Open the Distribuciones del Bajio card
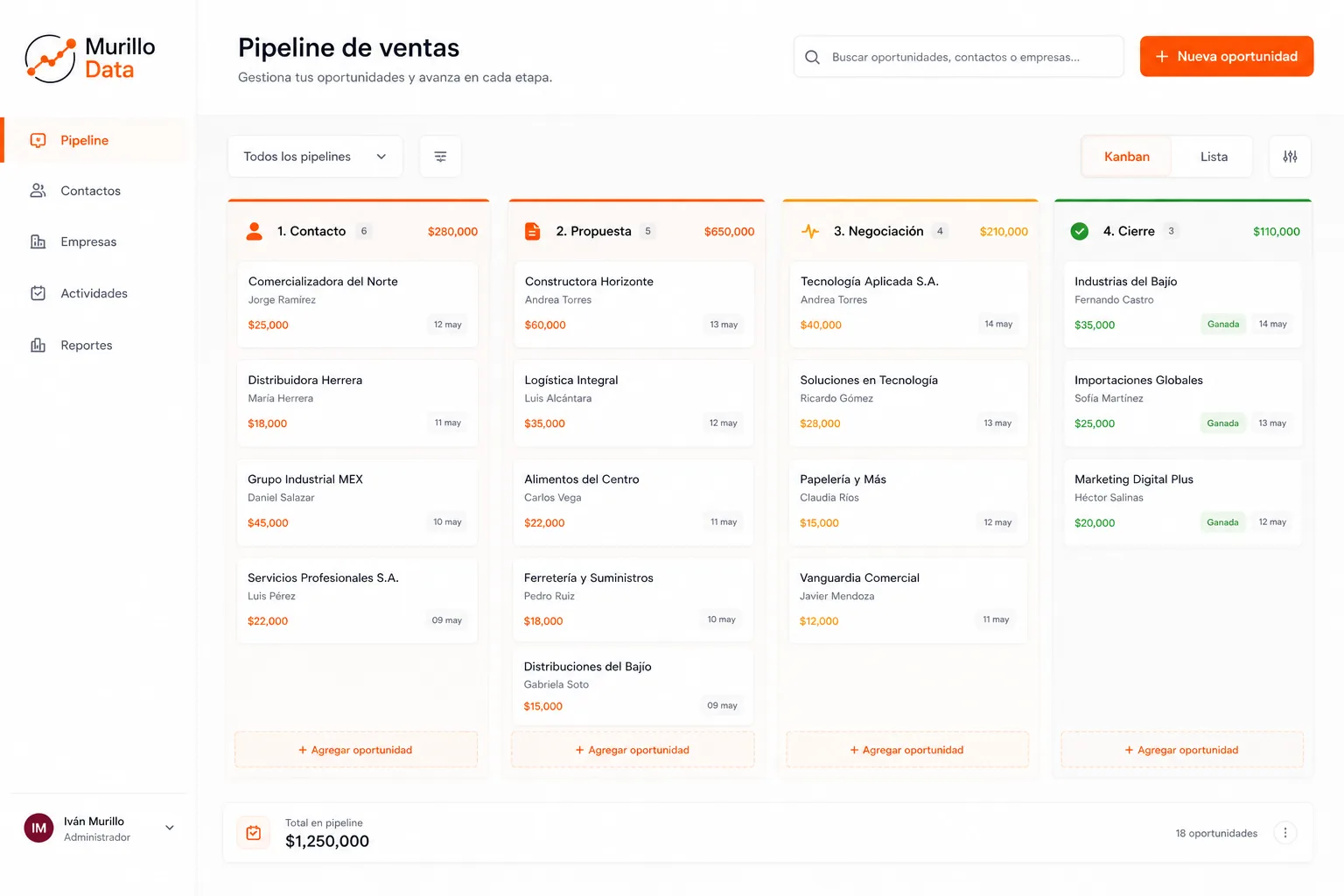 coord(633,686)
